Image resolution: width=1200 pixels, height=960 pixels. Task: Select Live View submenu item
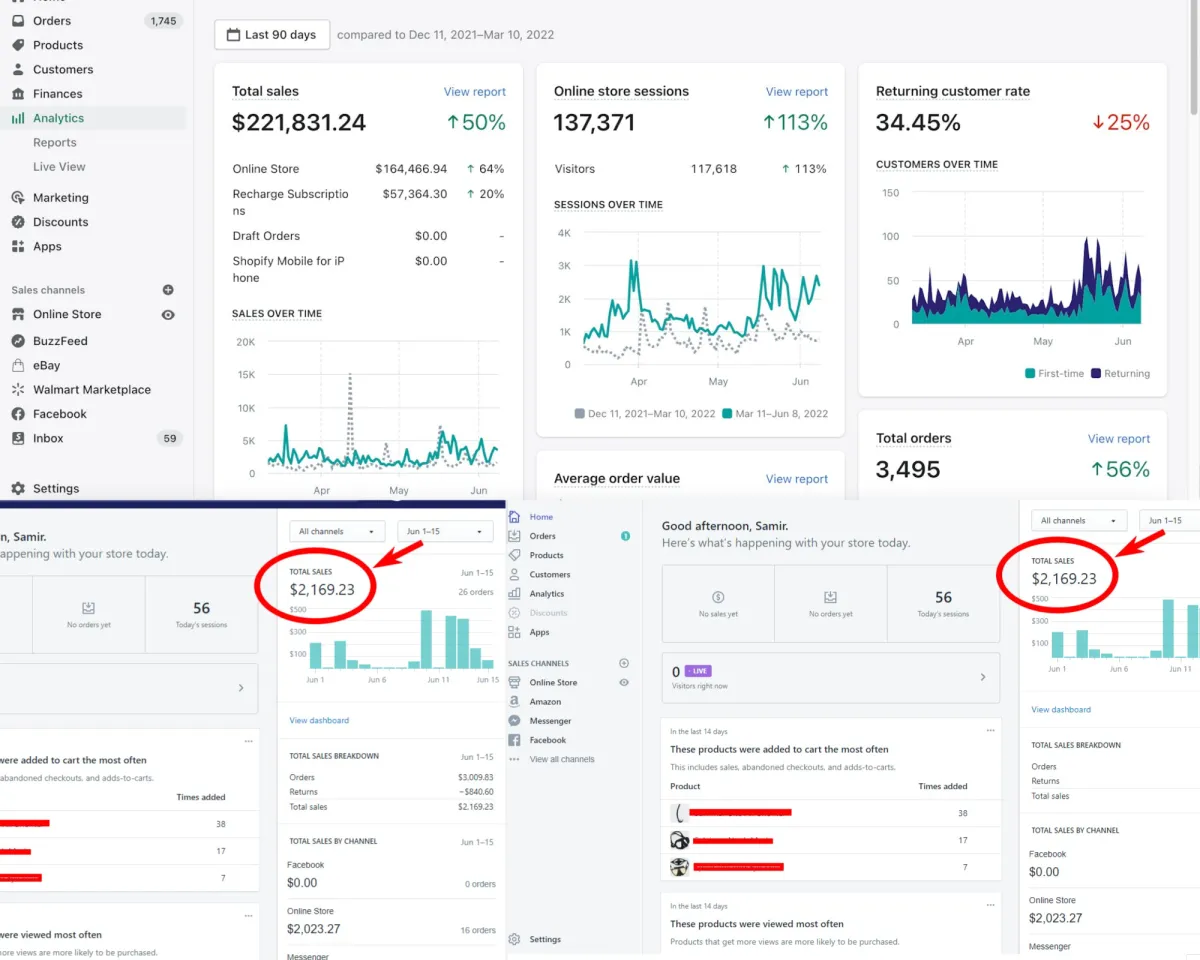pos(59,167)
